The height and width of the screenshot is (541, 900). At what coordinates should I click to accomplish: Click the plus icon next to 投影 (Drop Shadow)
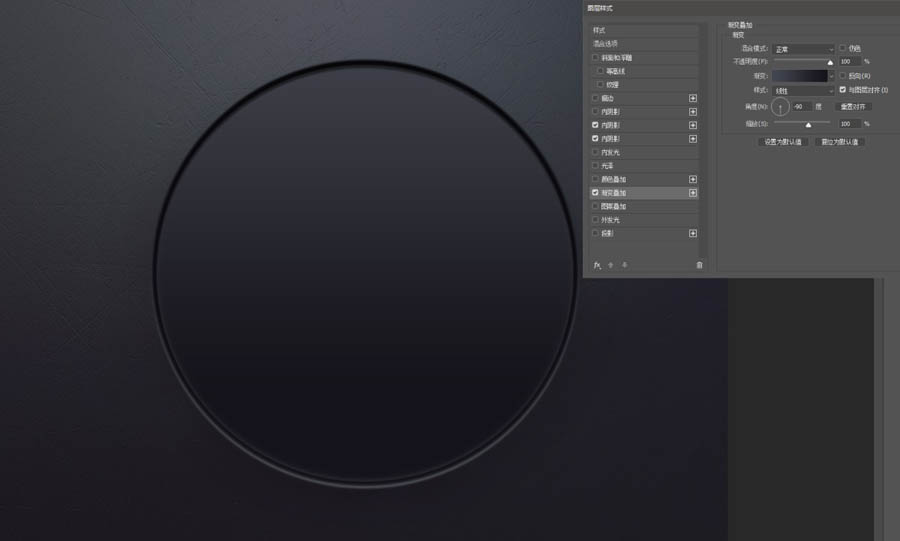(x=693, y=233)
